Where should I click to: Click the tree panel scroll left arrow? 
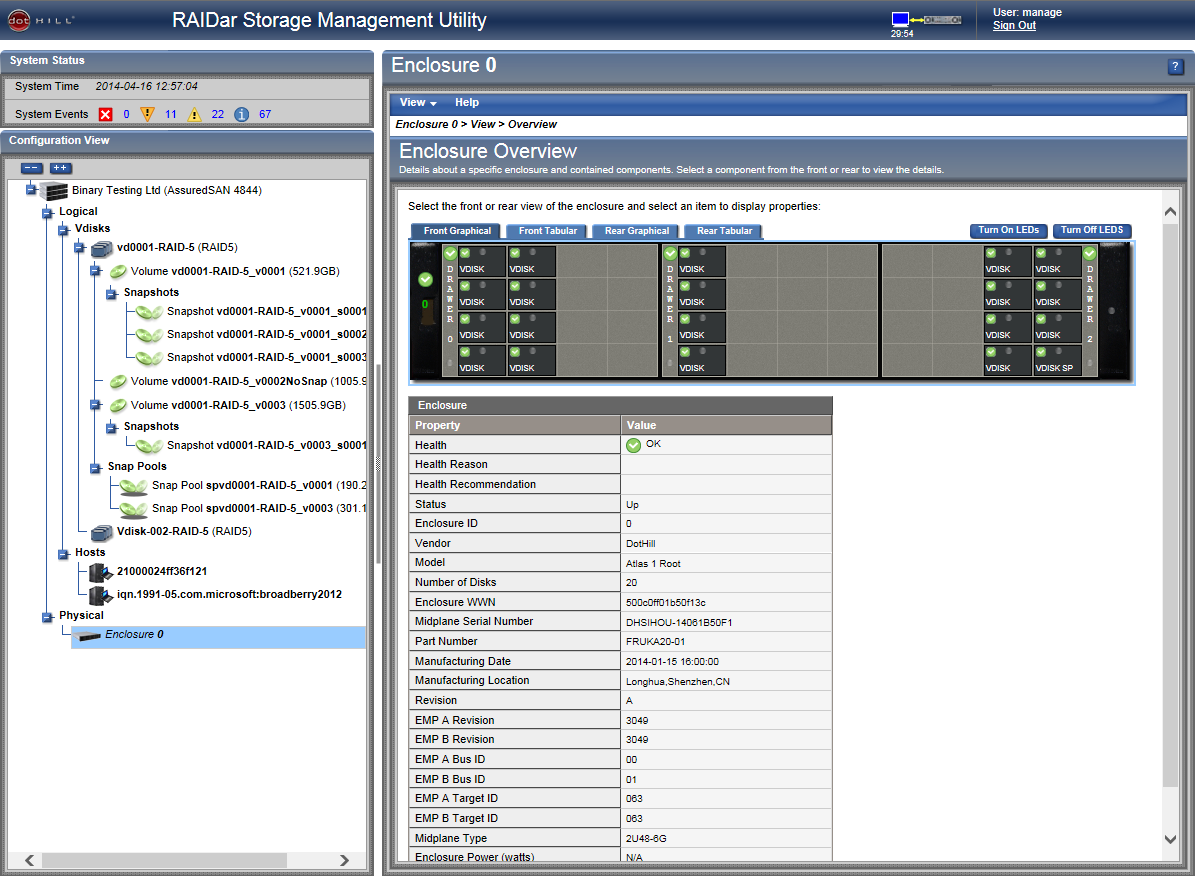click(x=30, y=860)
